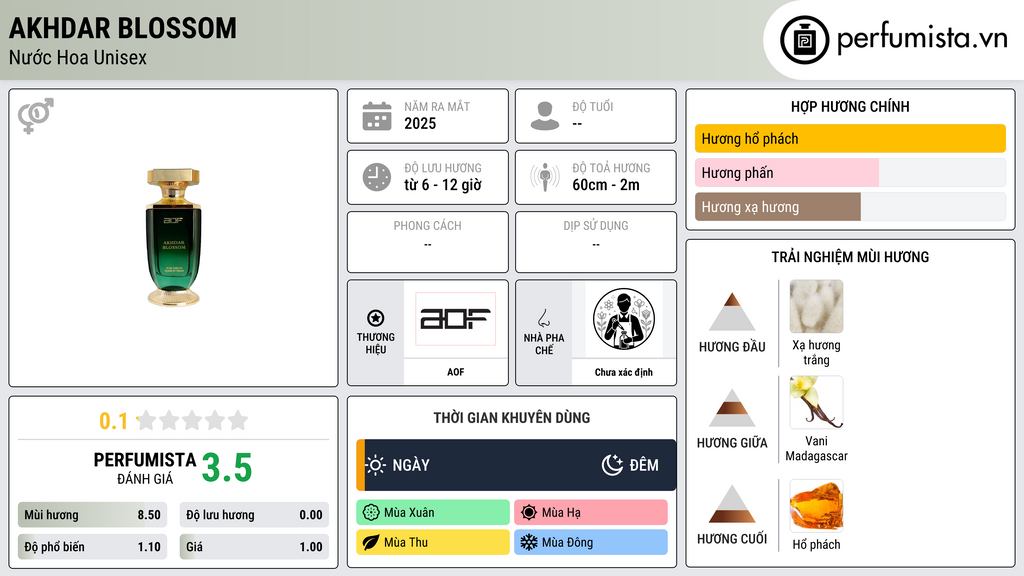Screen dimensions: 1024x576
Task: Click the Hương cuối pyramid icon
Action: coord(732,504)
